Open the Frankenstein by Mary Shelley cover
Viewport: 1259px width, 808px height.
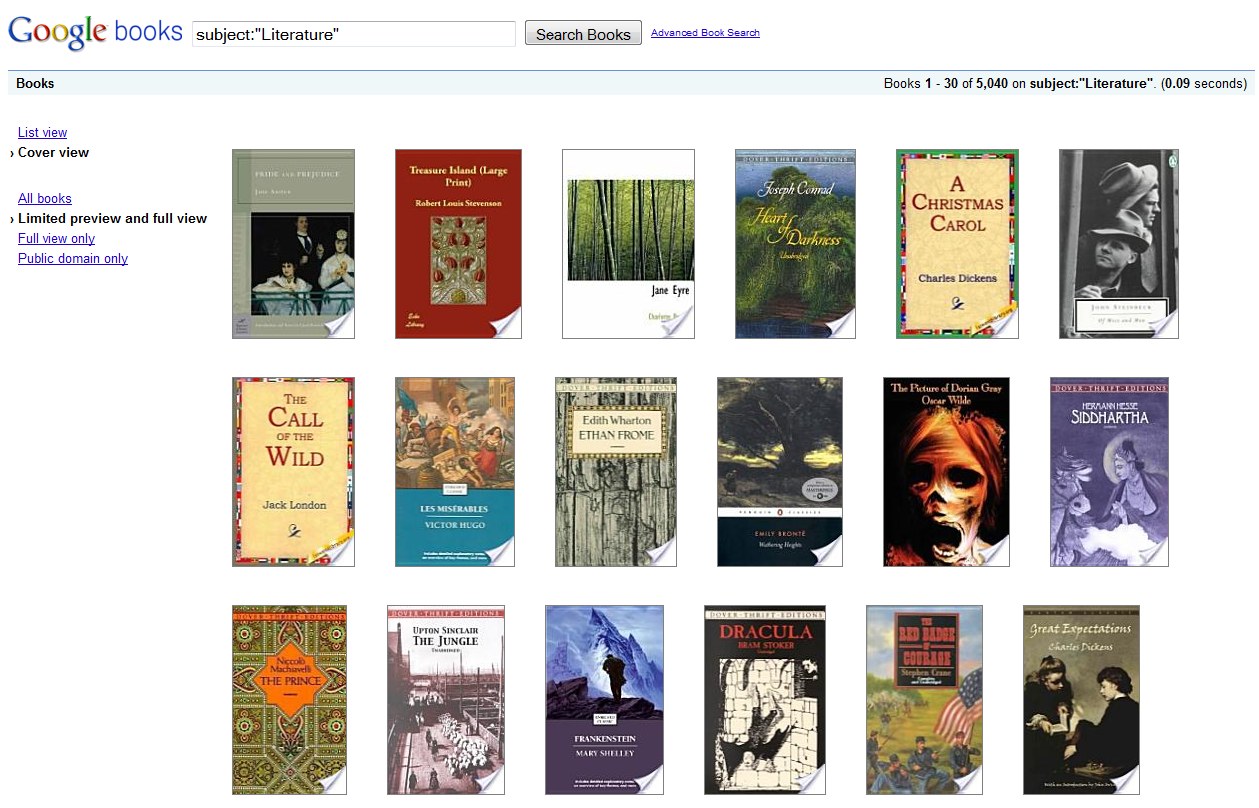pos(604,699)
